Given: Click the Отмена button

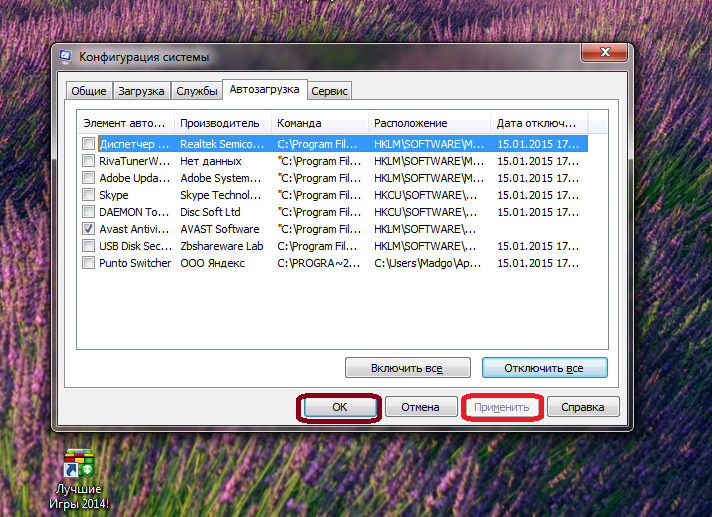Looking at the screenshot, I should (420, 407).
